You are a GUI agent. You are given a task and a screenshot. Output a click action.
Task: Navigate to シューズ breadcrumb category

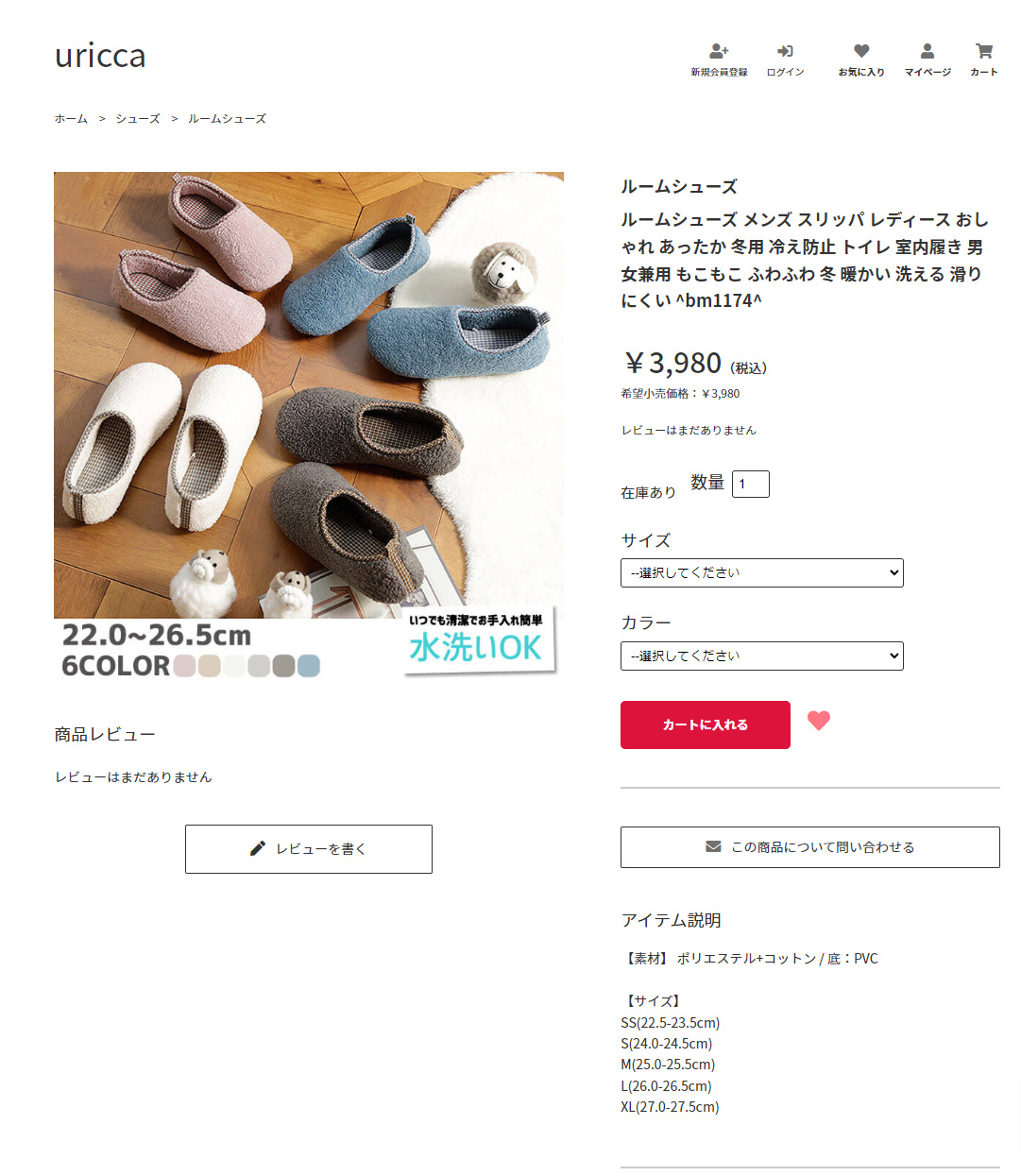(x=138, y=119)
